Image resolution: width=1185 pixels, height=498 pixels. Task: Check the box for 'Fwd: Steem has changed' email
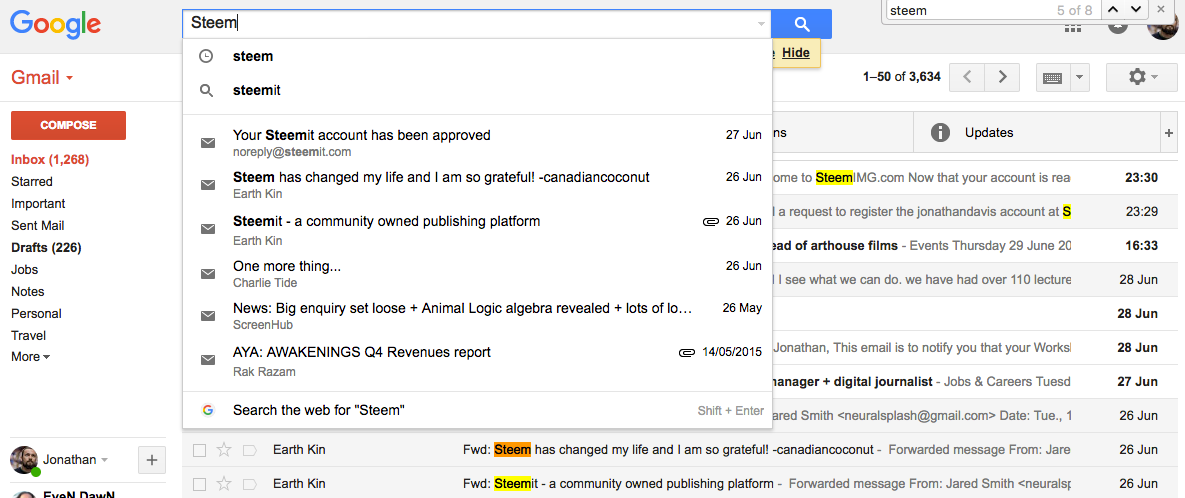click(200, 450)
